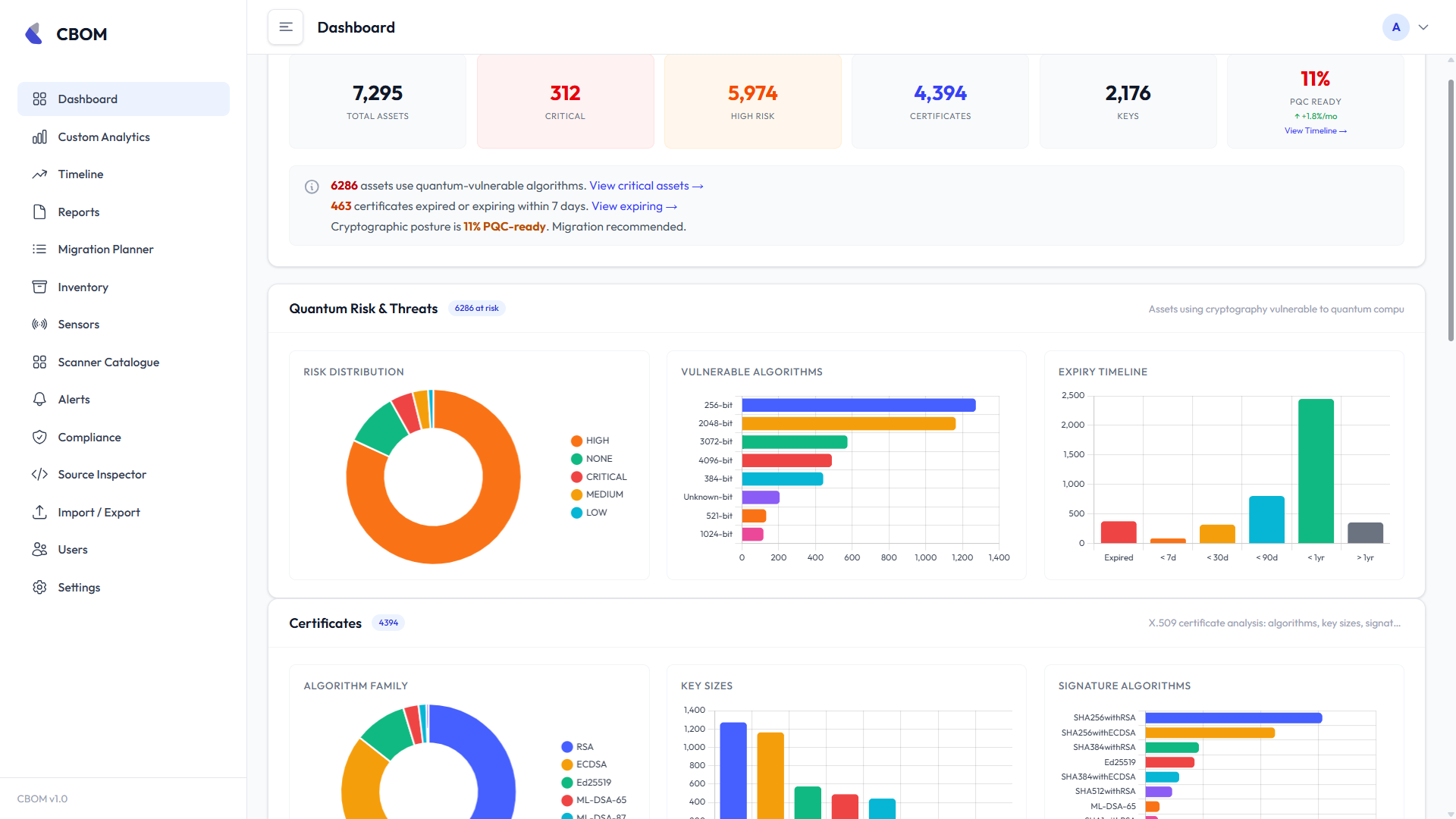
Task: Toggle CRITICAL legend in Risk Distribution
Action: [599, 477]
